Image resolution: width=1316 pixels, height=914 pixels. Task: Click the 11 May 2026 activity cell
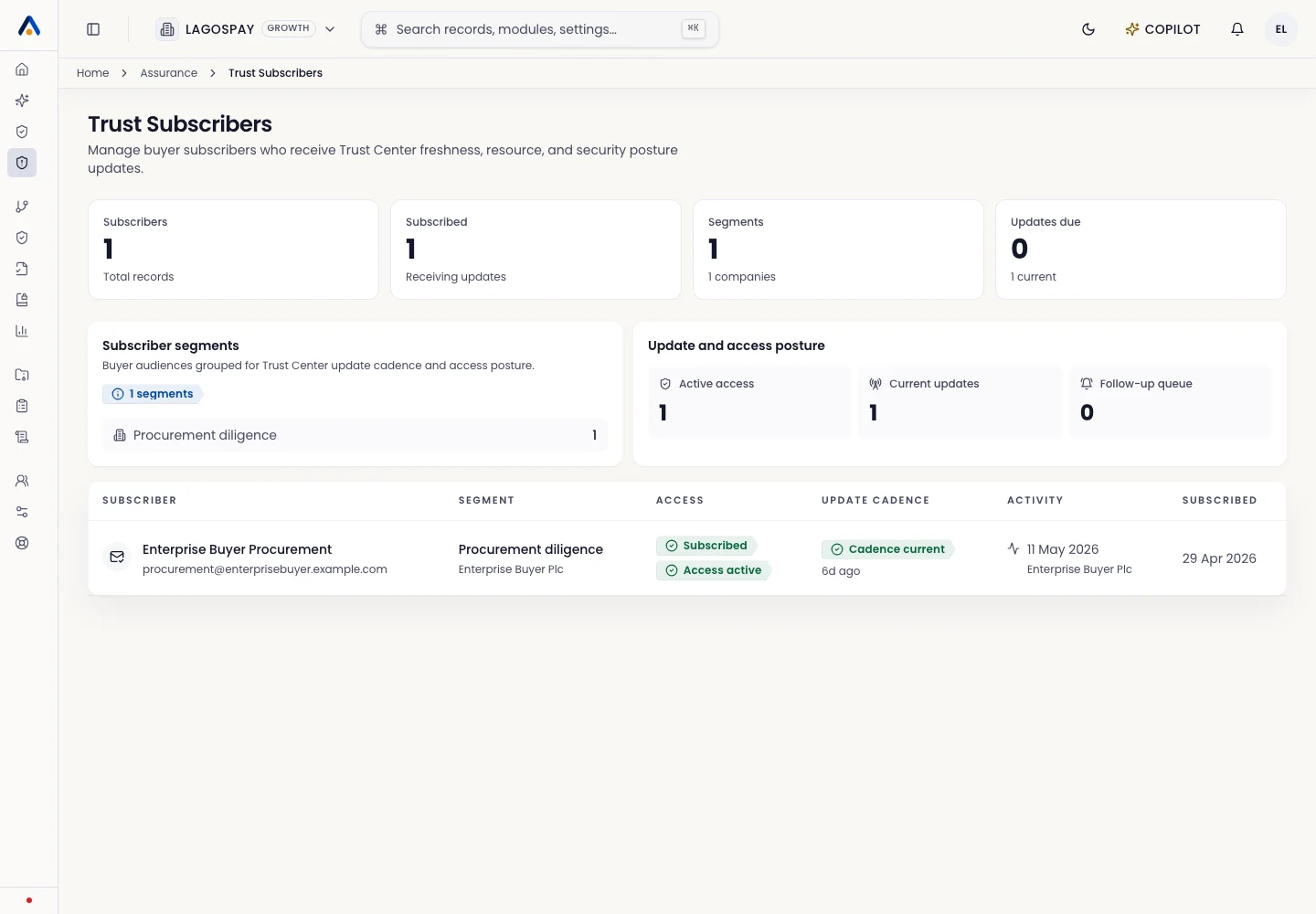(x=1063, y=549)
